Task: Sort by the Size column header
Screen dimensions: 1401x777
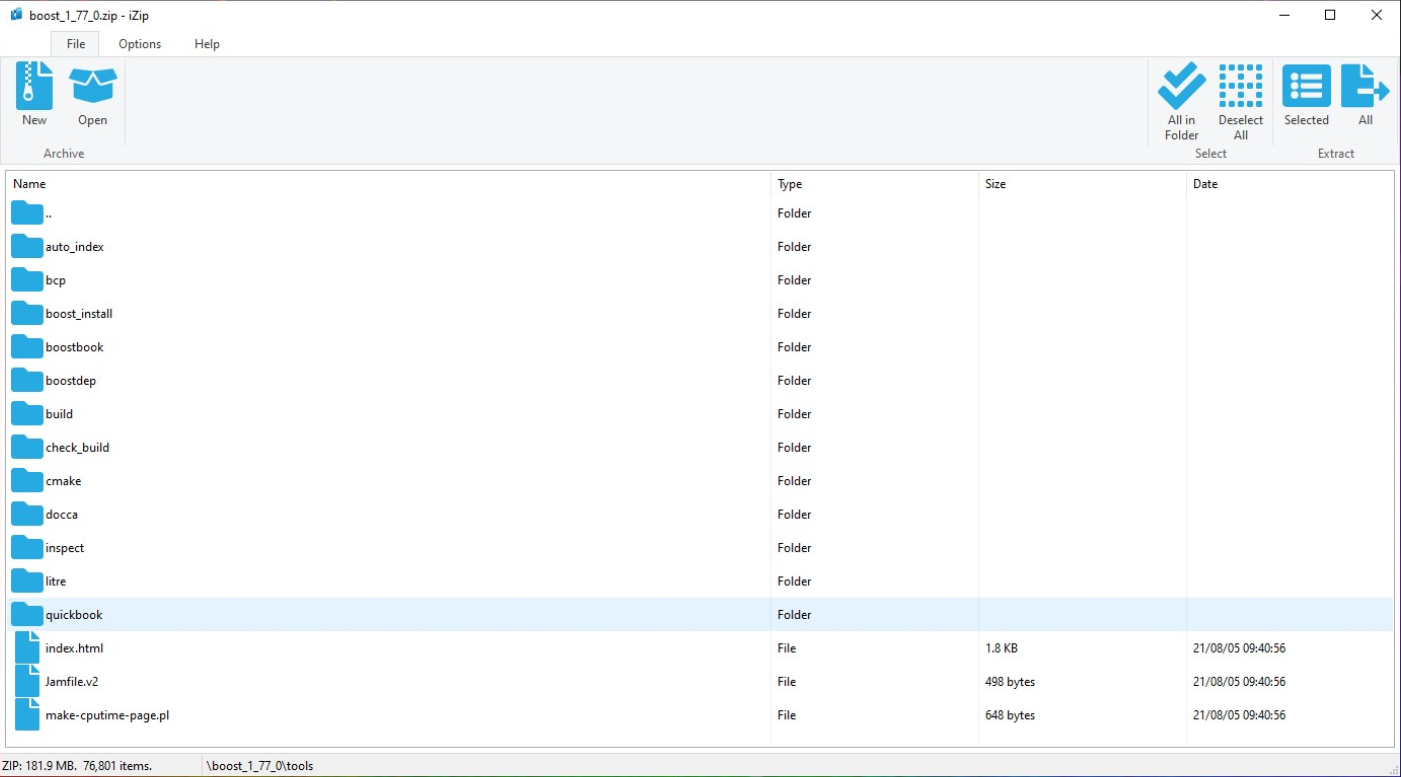Action: point(1083,184)
